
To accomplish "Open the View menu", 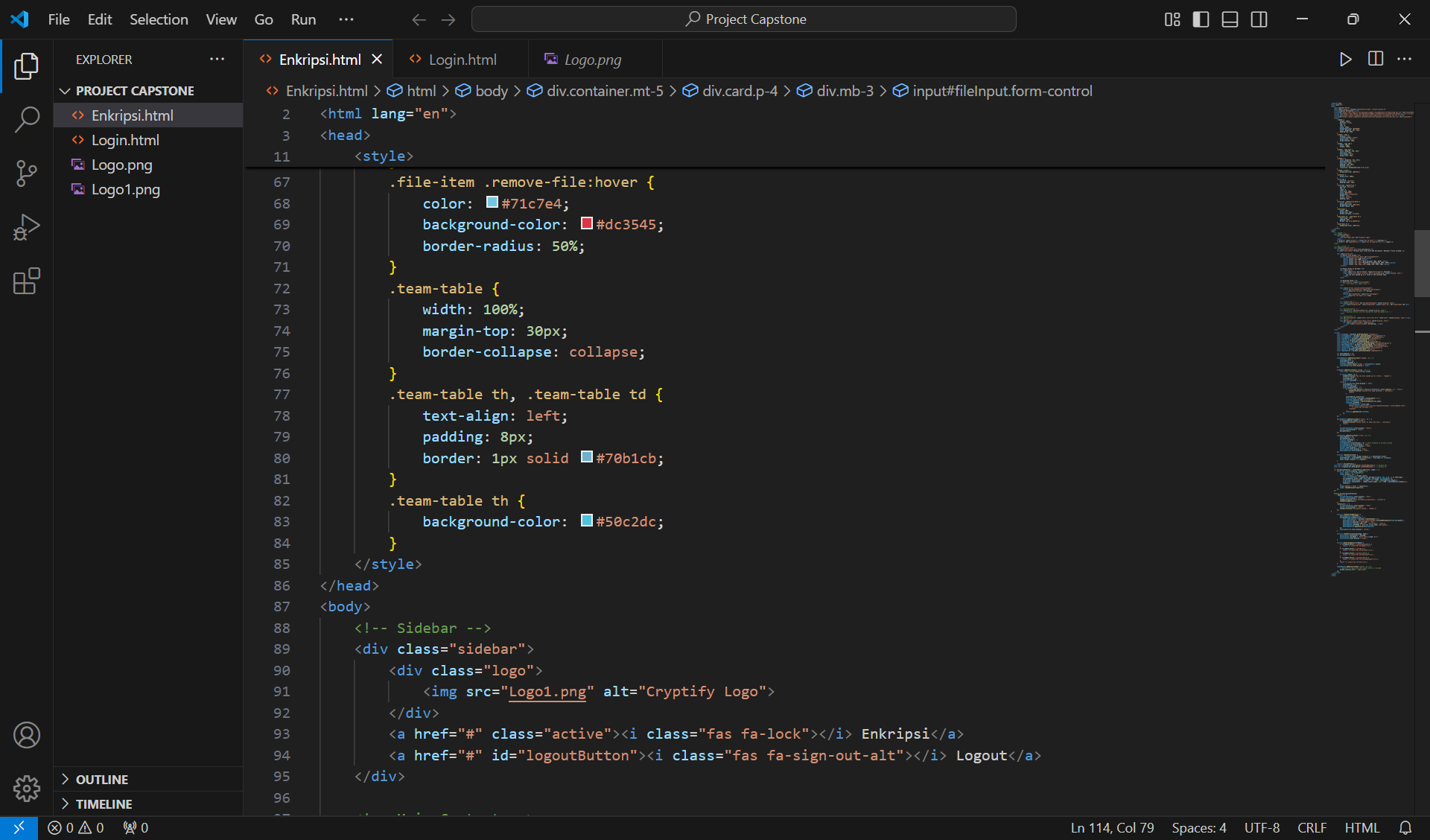I will 221,19.
